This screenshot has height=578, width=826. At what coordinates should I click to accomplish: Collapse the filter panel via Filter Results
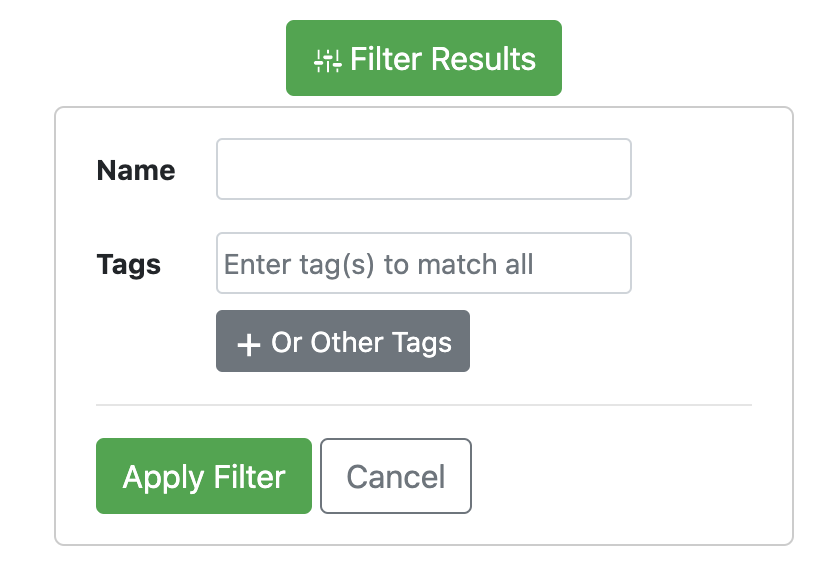[x=424, y=58]
